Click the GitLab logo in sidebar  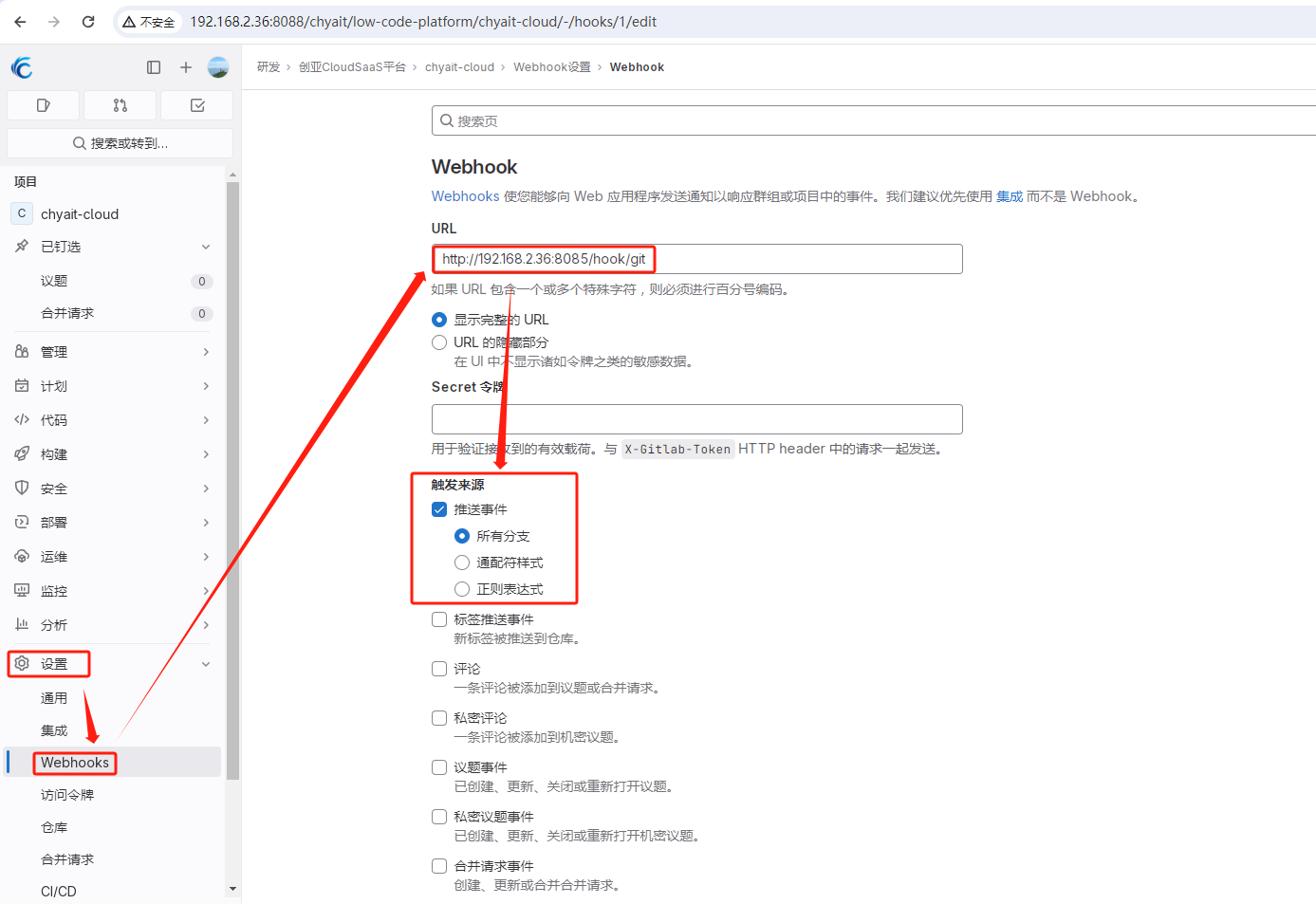[22, 67]
